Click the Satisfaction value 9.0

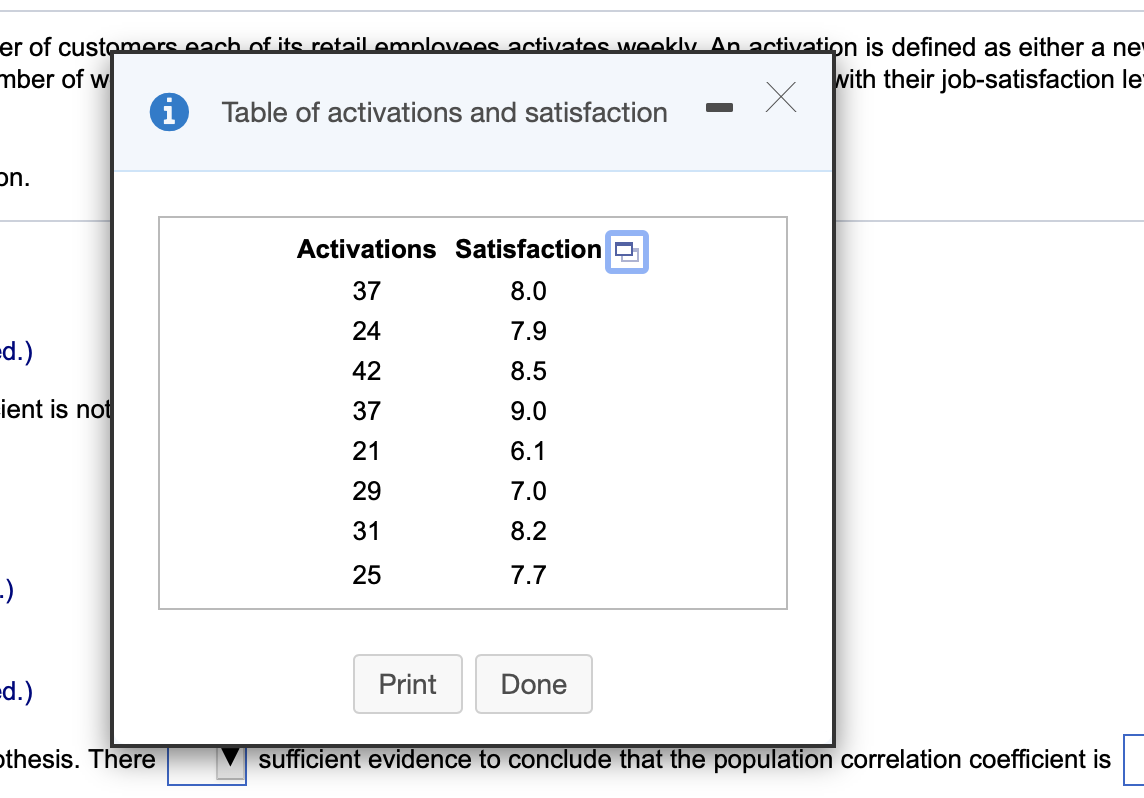528,411
